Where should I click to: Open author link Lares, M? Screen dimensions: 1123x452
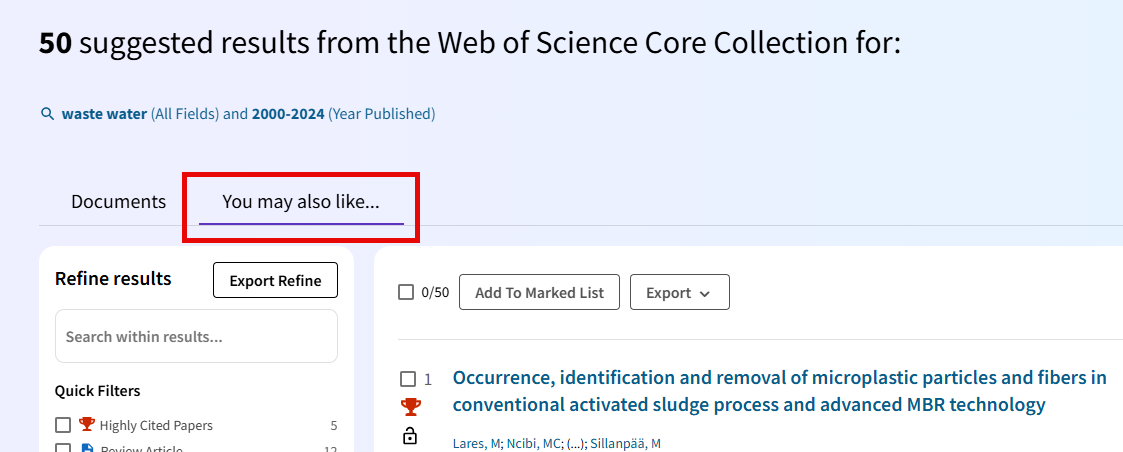(x=476, y=444)
